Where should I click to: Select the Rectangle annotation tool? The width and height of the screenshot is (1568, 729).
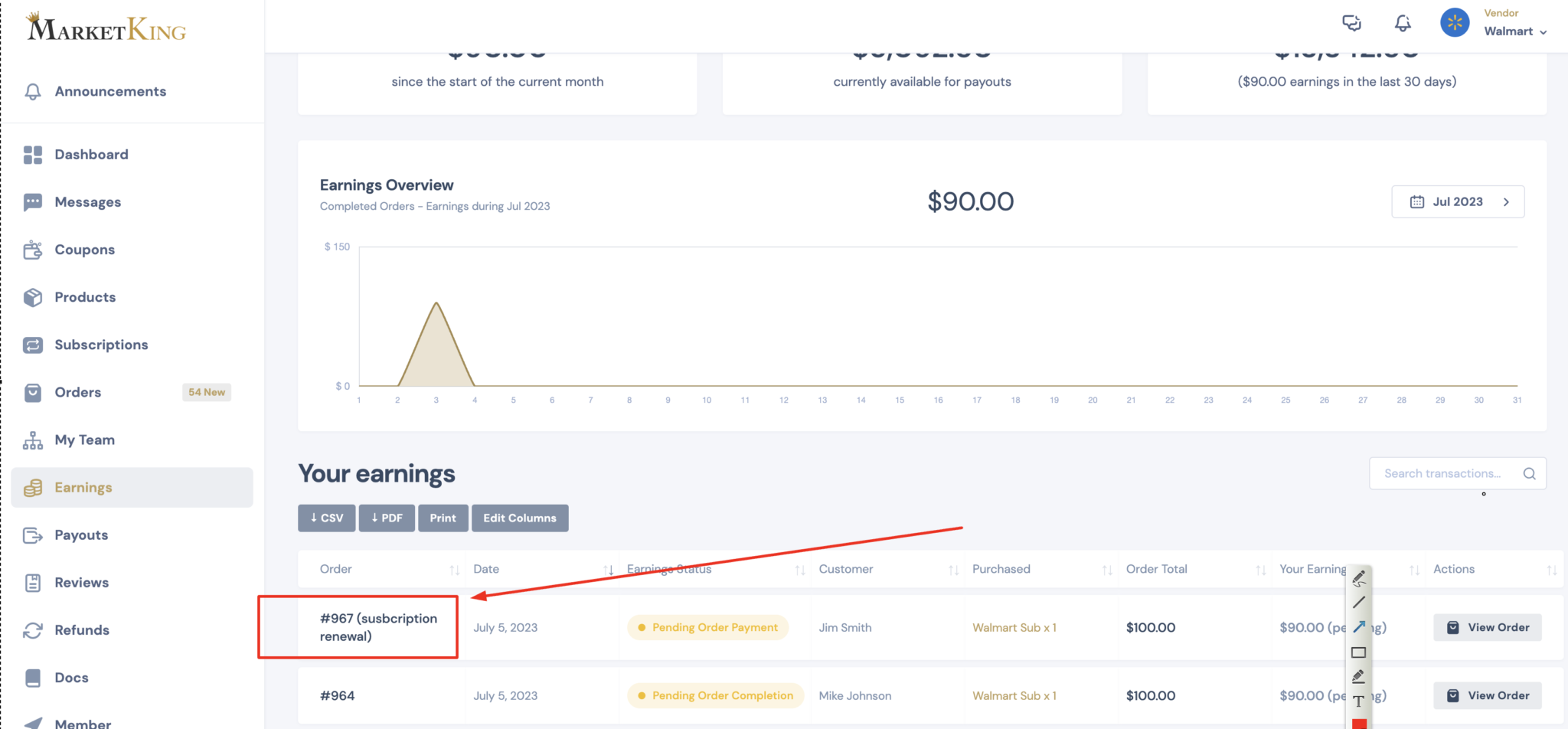tap(1358, 652)
